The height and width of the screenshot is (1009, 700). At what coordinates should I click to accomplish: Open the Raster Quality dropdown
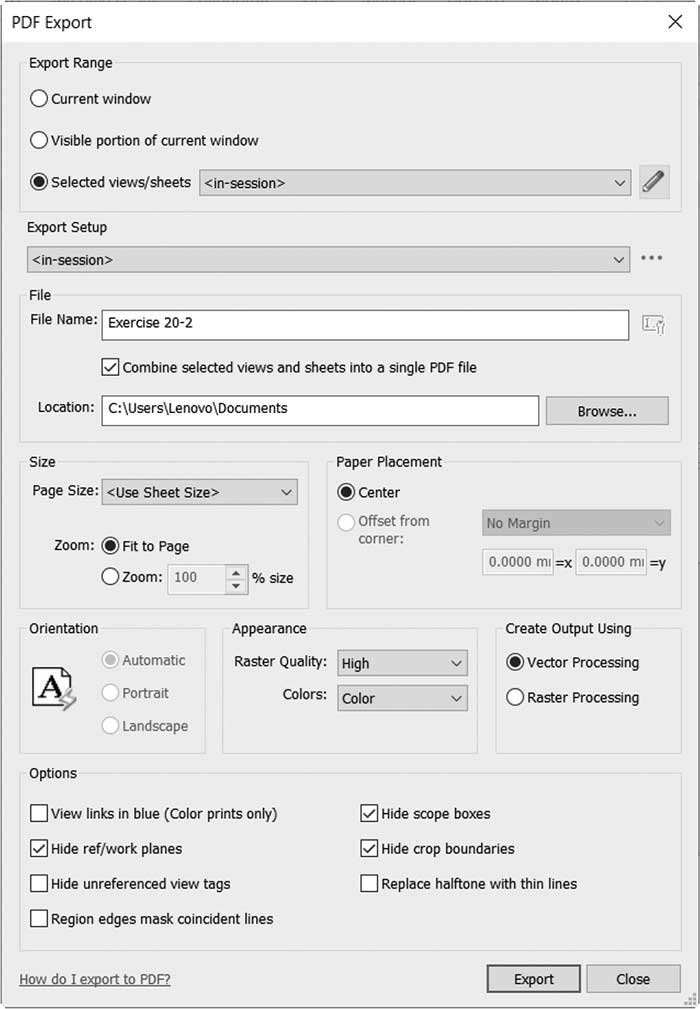402,663
